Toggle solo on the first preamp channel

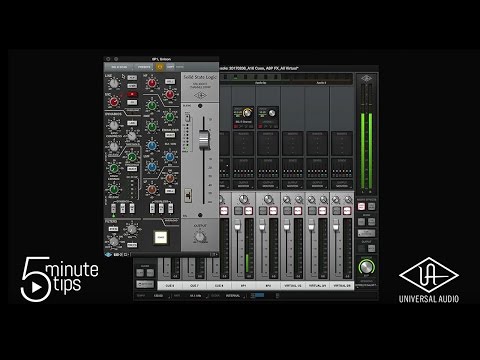pos(238,211)
